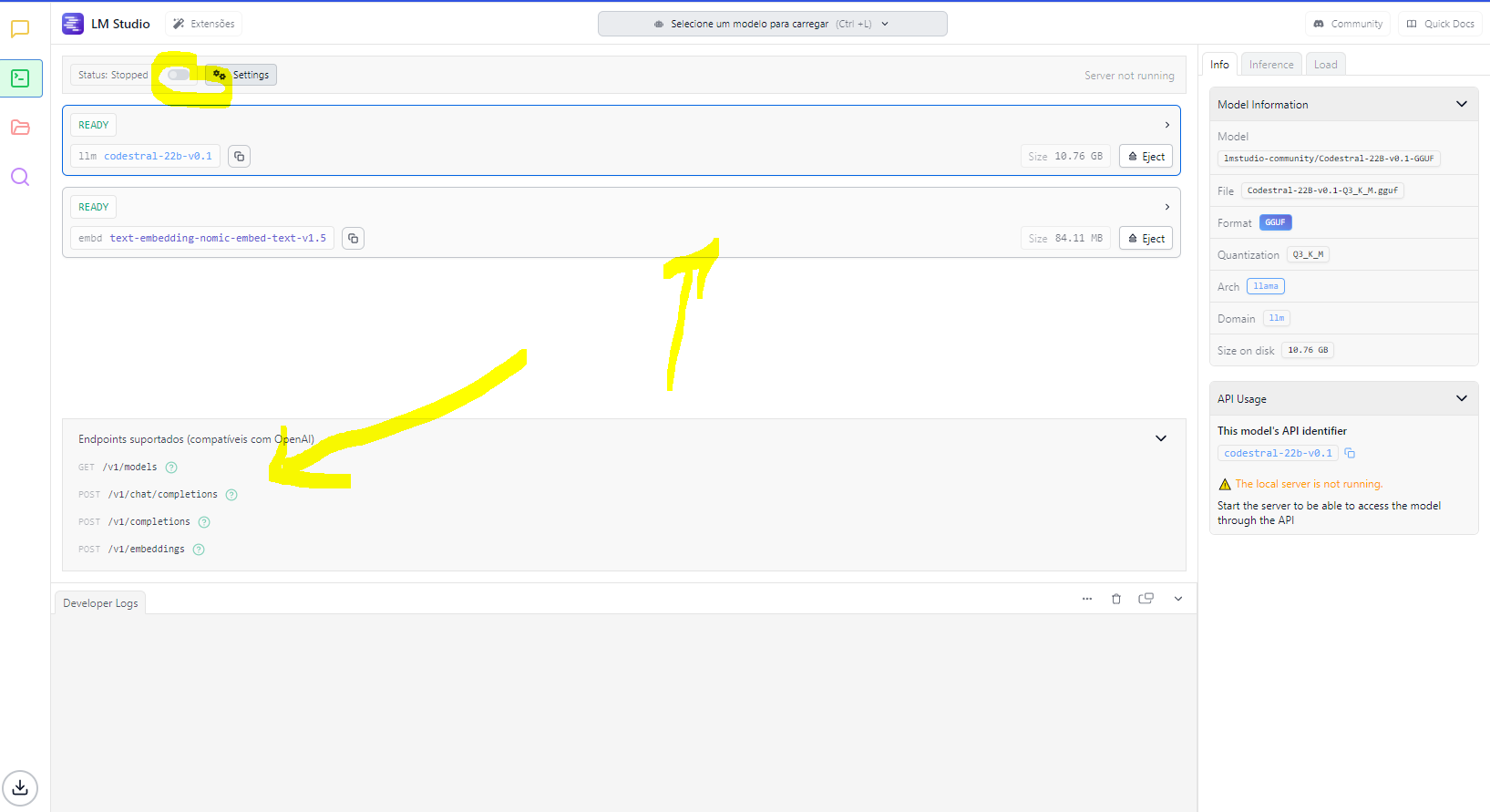
Task: Switch to the Inference tab
Action: click(1271, 64)
